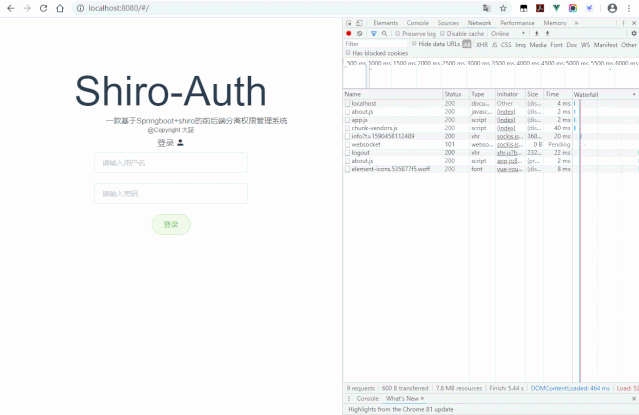
Task: Toggle the device toolbar icon in DevTools
Action: 360,23
